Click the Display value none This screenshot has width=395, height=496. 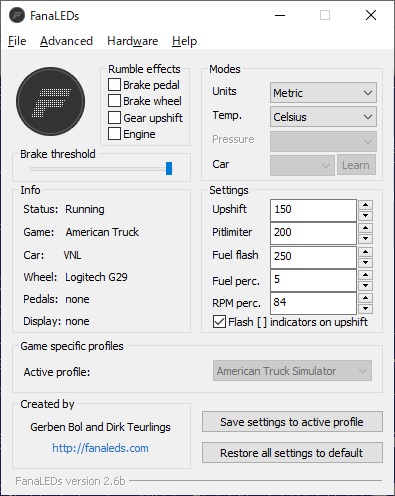[x=77, y=321]
